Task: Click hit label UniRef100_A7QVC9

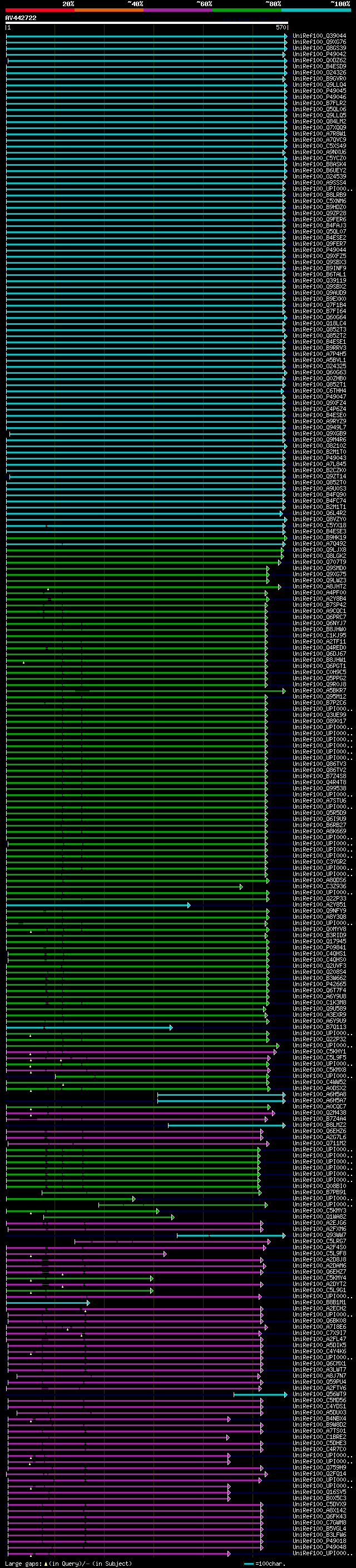Action: click(x=319, y=140)
